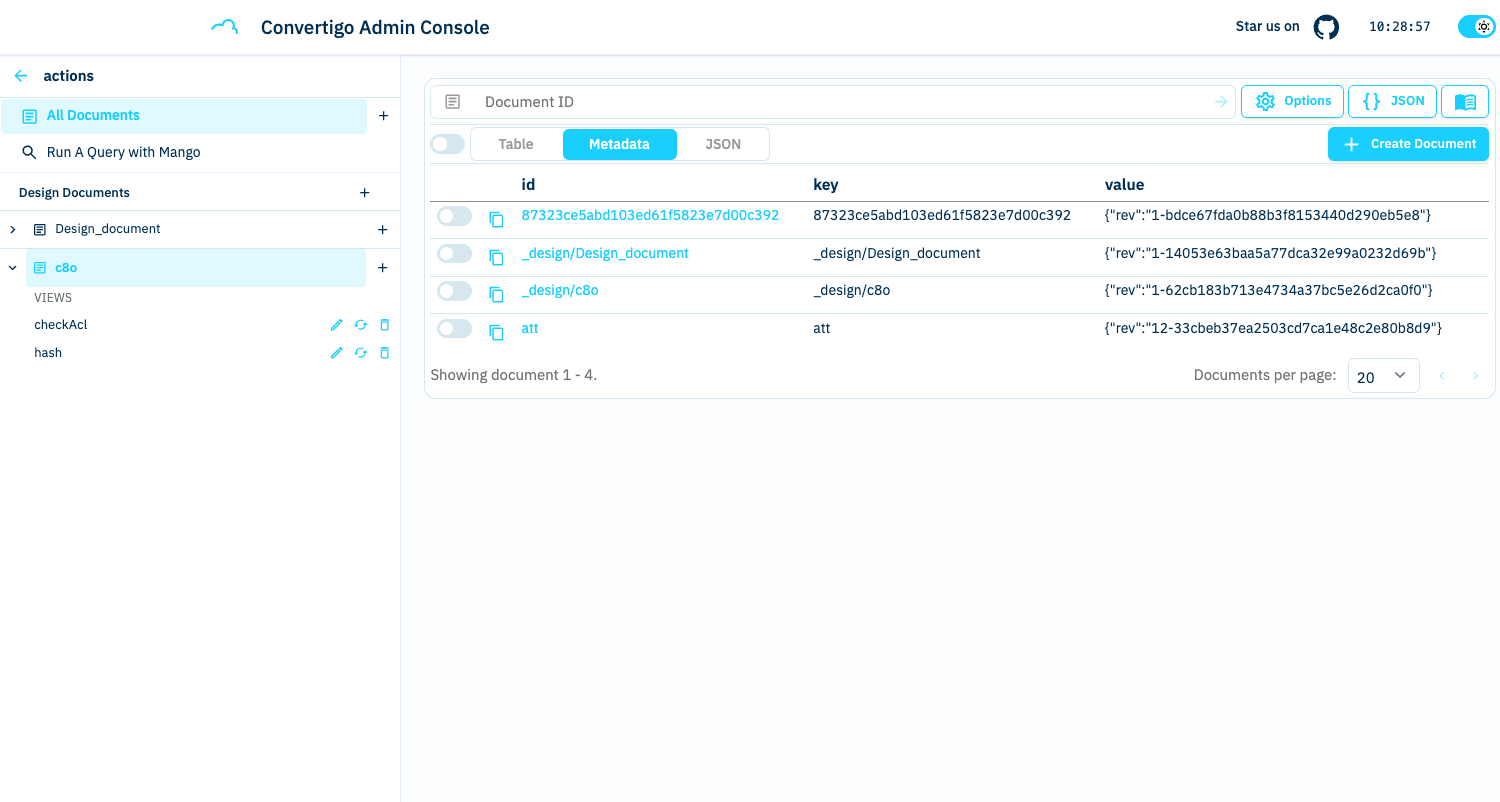Image resolution: width=1500 pixels, height=802 pixels.
Task: Open the Documents per page dropdown
Action: click(x=1383, y=376)
